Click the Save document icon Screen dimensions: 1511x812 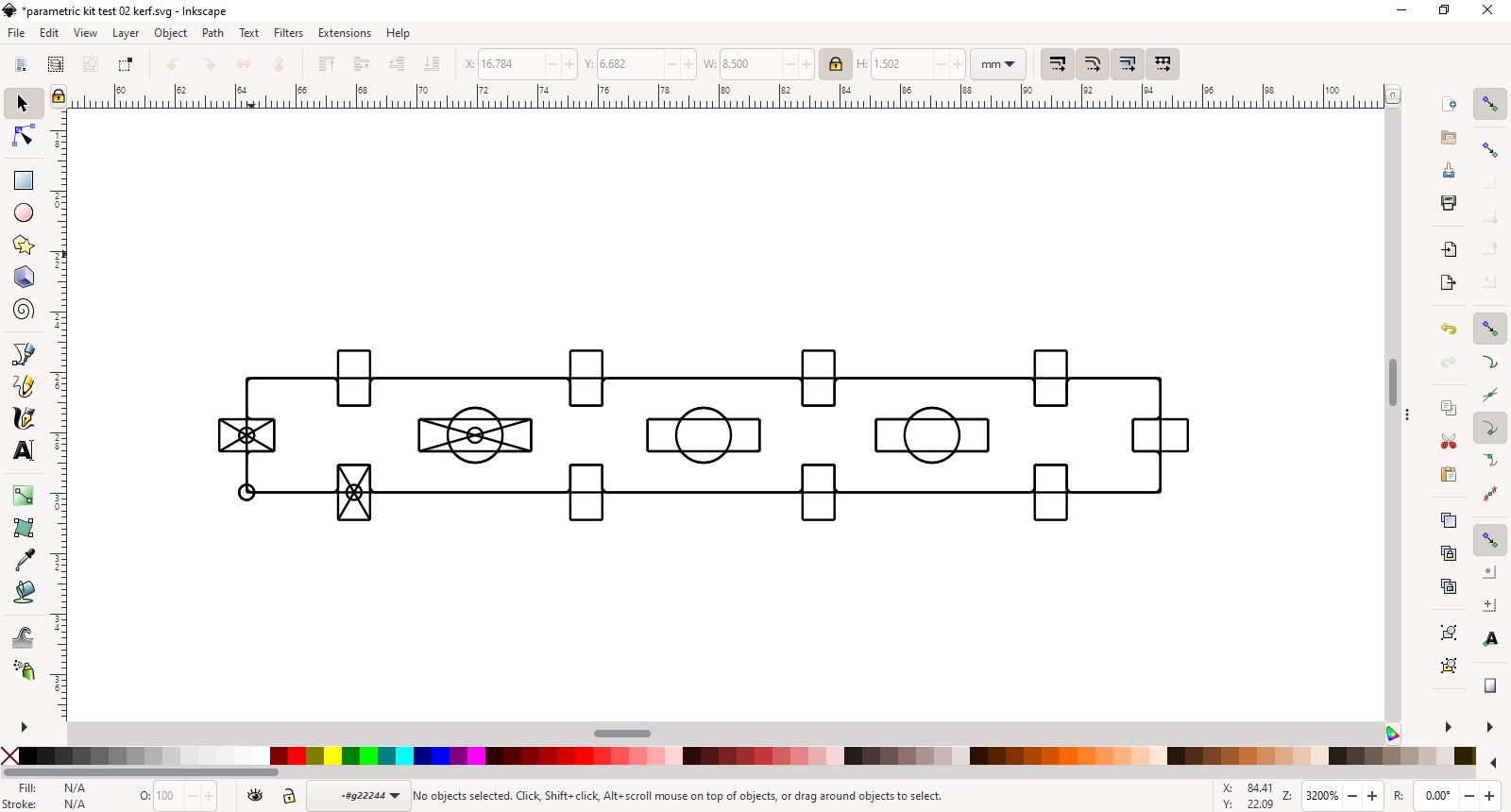pos(1449,170)
